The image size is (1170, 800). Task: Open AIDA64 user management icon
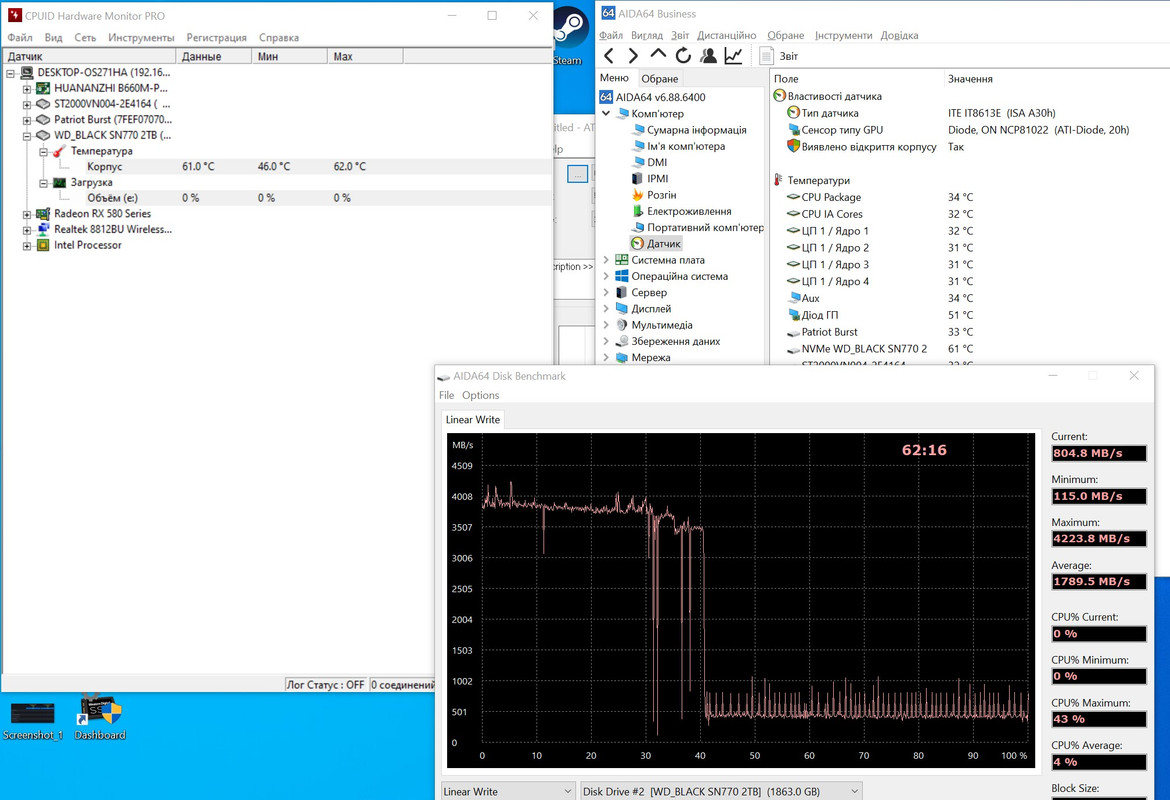(708, 56)
